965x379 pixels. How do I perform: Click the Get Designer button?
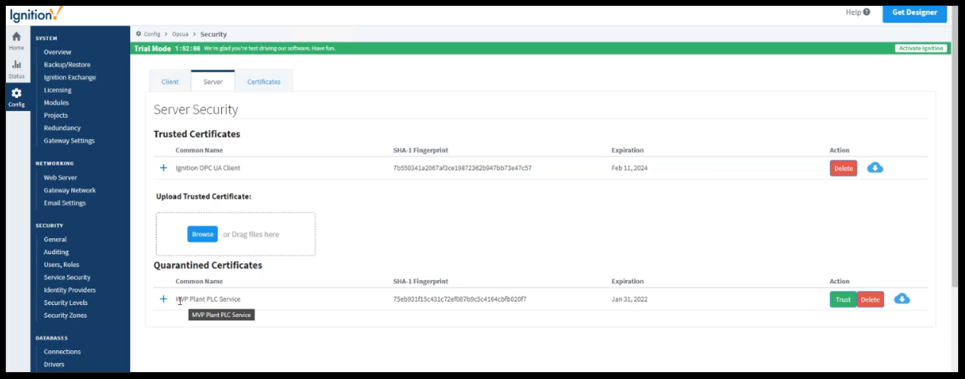pyautogui.click(x=915, y=12)
